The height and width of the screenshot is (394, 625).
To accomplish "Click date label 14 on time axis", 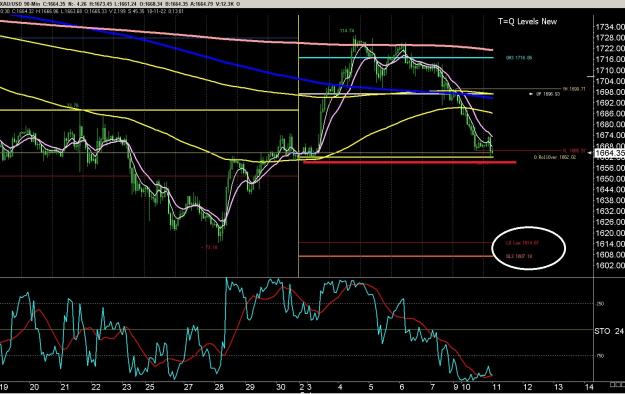I will tap(589, 387).
